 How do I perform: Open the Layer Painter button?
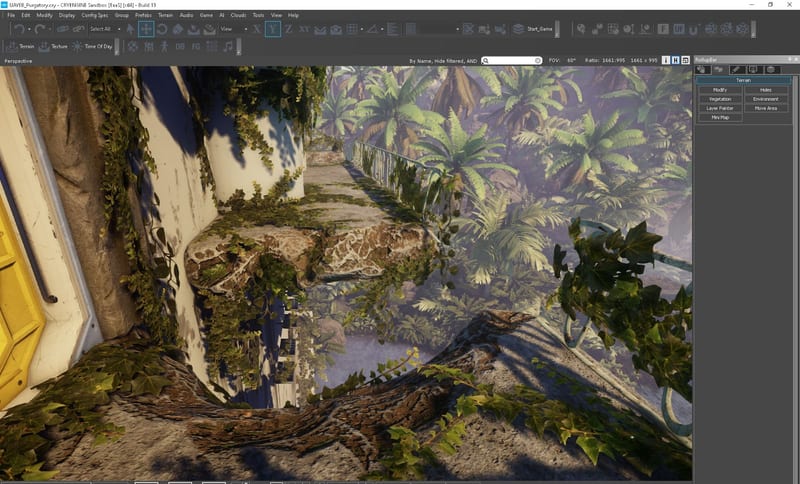(720, 108)
